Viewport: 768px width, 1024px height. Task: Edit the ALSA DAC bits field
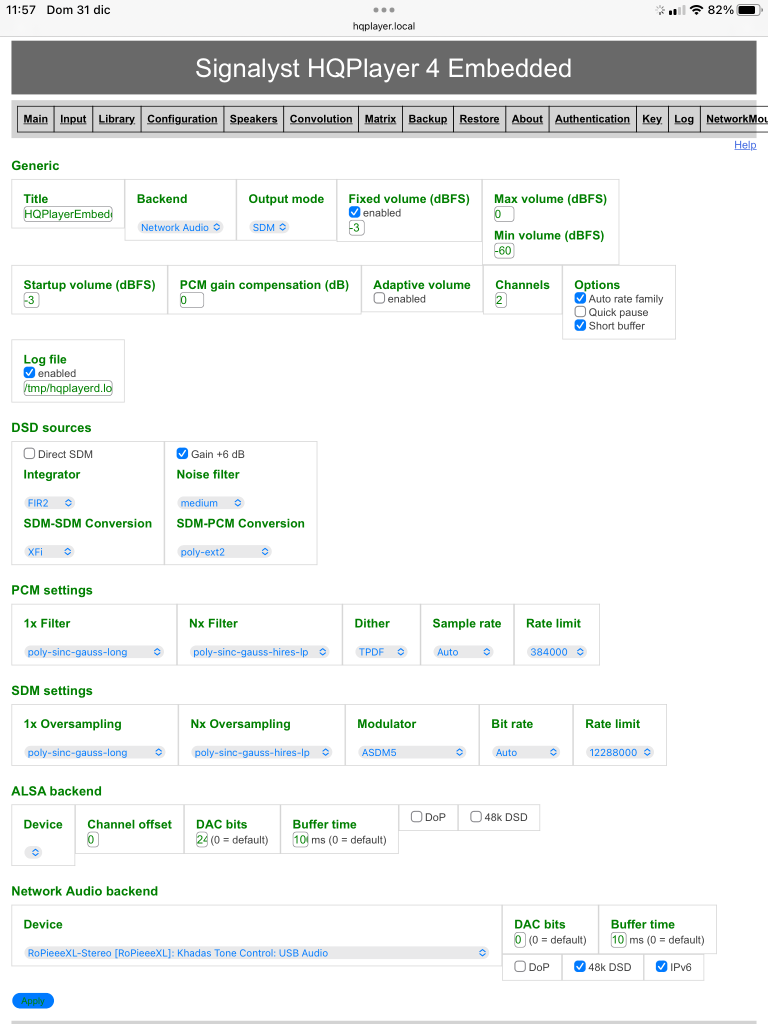[202, 840]
